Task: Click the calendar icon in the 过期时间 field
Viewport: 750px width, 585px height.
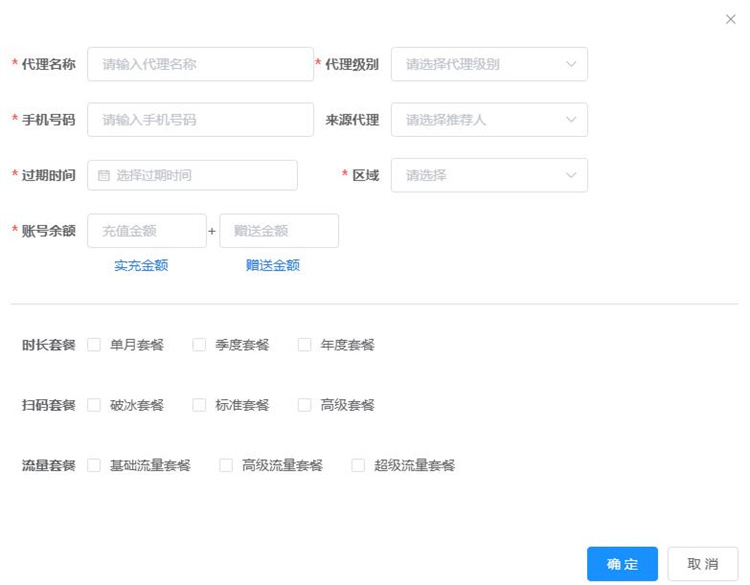Action: [103, 176]
